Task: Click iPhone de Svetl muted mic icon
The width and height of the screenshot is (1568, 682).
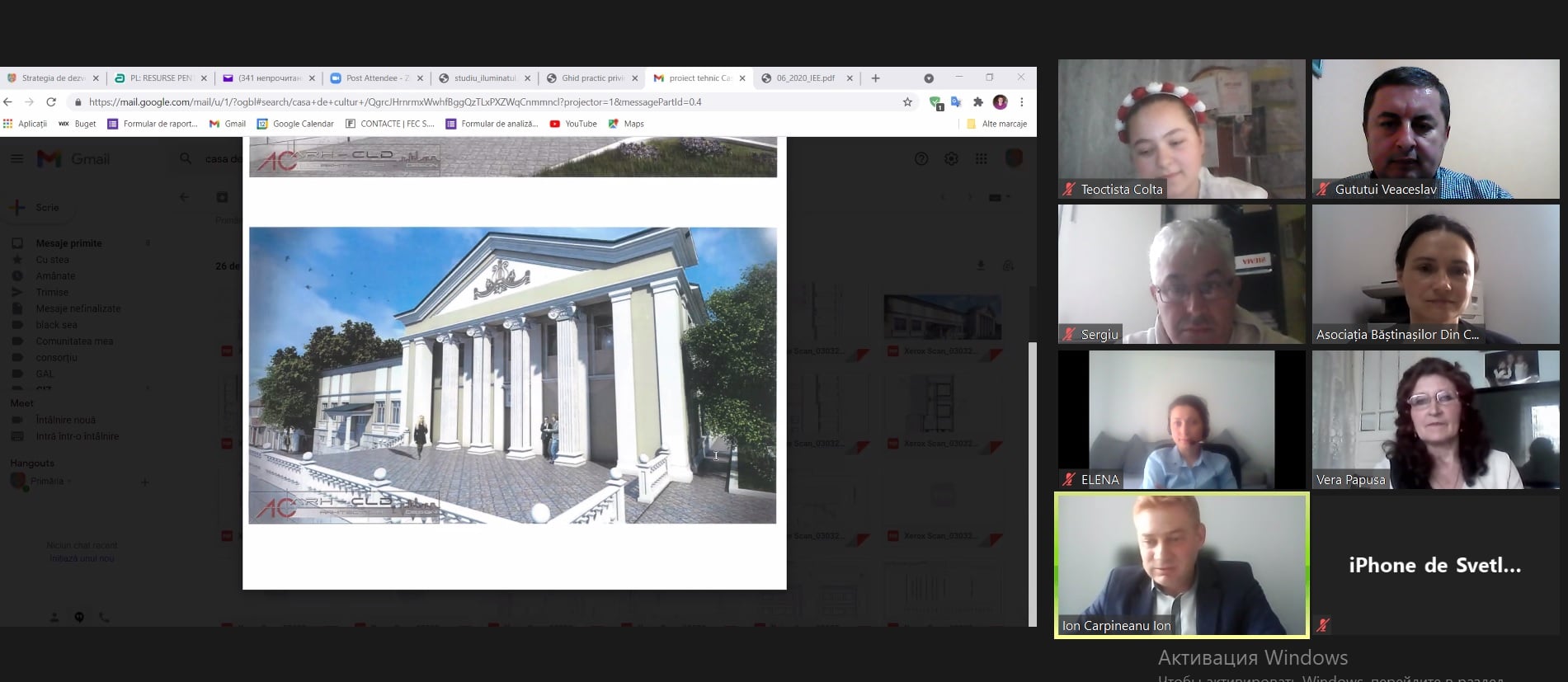Action: [x=1323, y=625]
